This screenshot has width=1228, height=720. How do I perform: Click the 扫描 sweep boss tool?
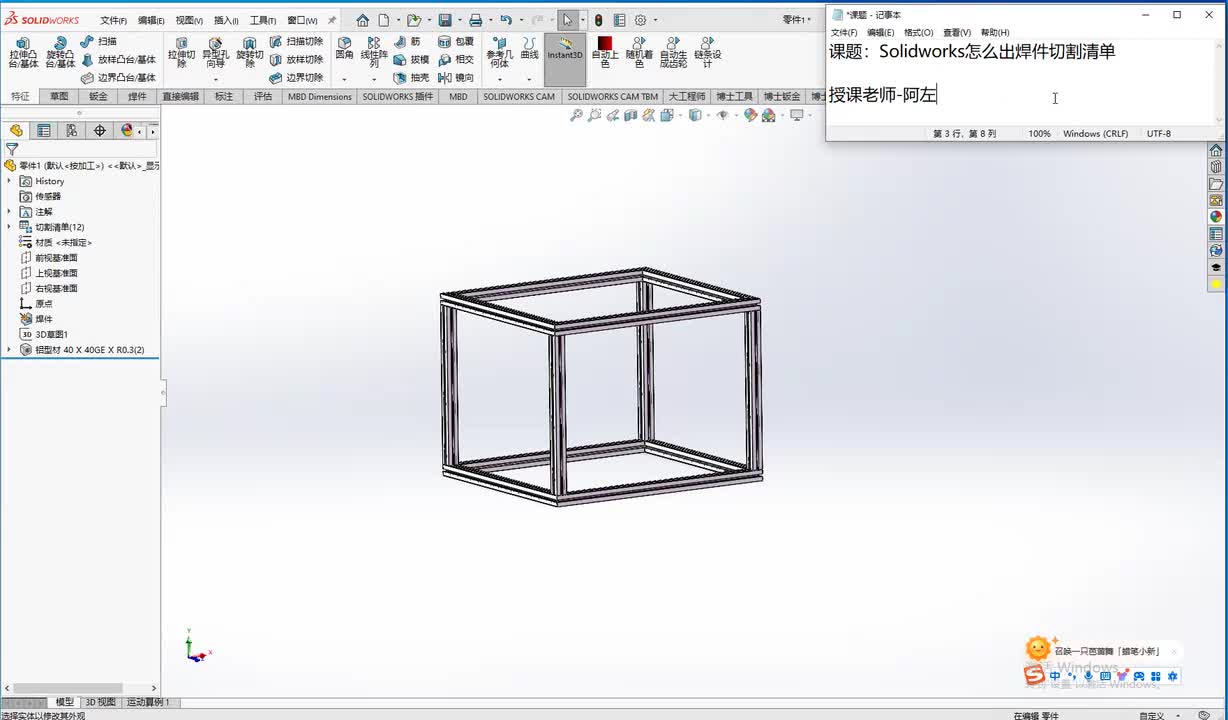(99, 42)
